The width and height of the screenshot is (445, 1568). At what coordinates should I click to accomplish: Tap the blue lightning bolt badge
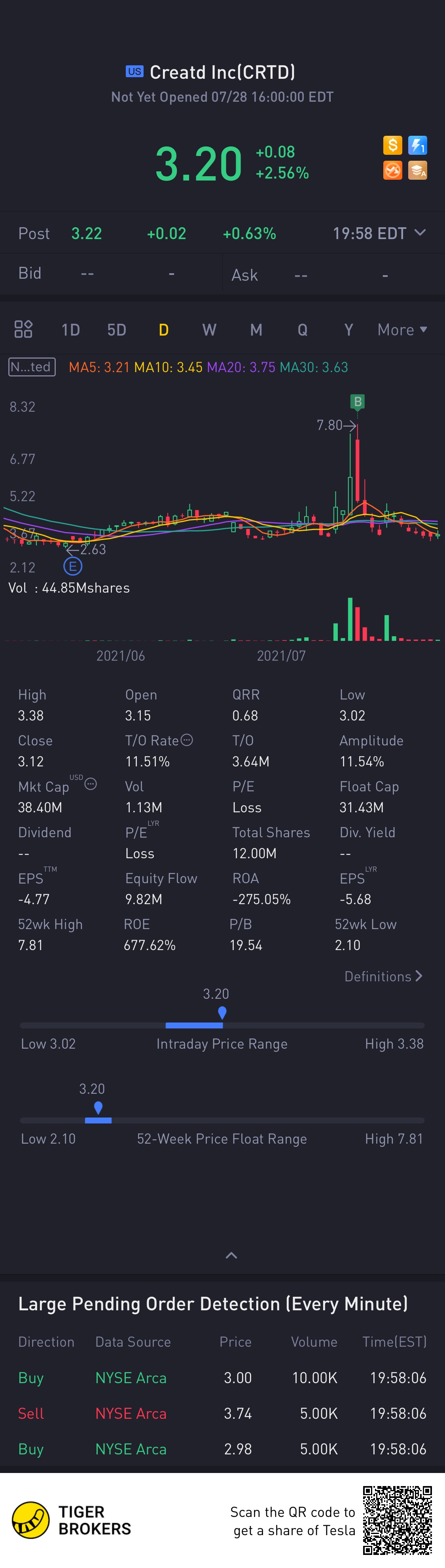[418, 145]
